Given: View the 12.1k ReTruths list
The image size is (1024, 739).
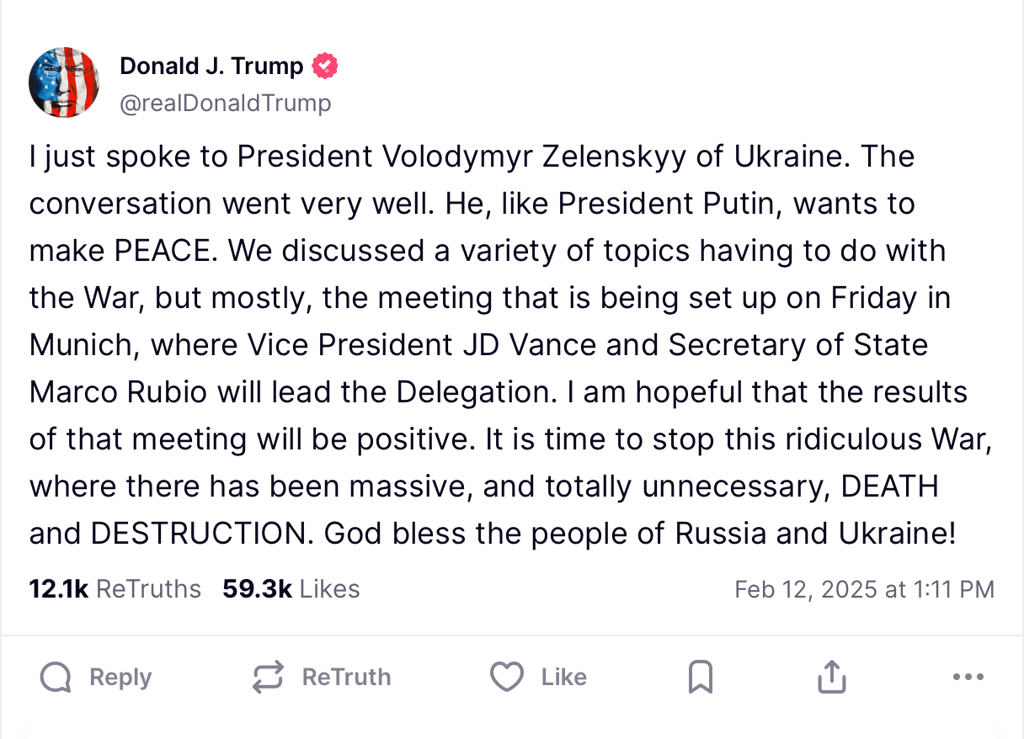Looking at the screenshot, I should pyautogui.click(x=115, y=589).
